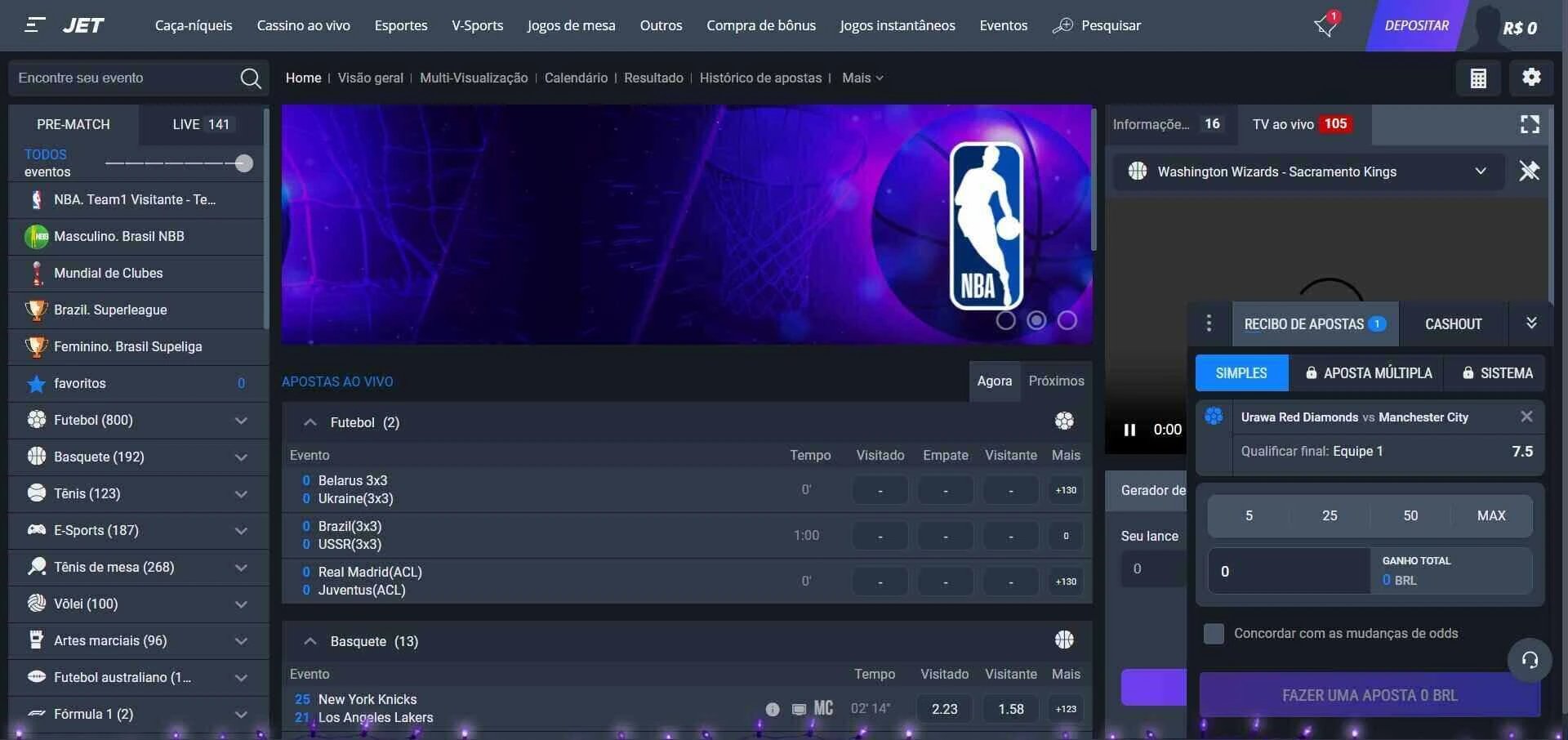Image resolution: width=1568 pixels, height=740 pixels.
Task: Click the info icon on Knicks row
Action: [x=773, y=709]
